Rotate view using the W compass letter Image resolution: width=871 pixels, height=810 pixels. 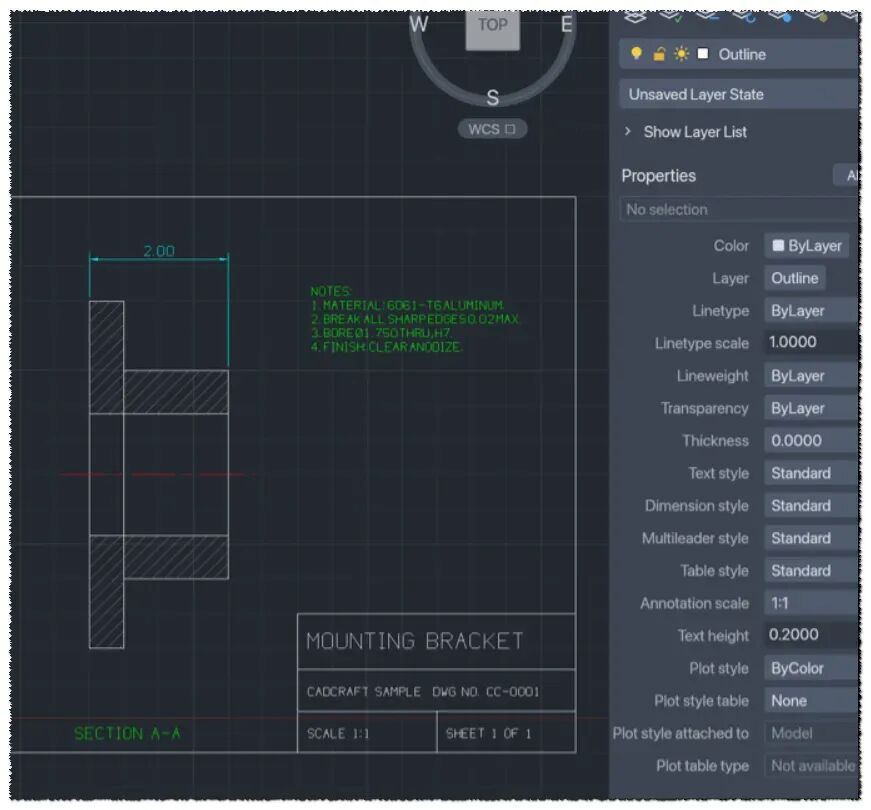(x=419, y=24)
